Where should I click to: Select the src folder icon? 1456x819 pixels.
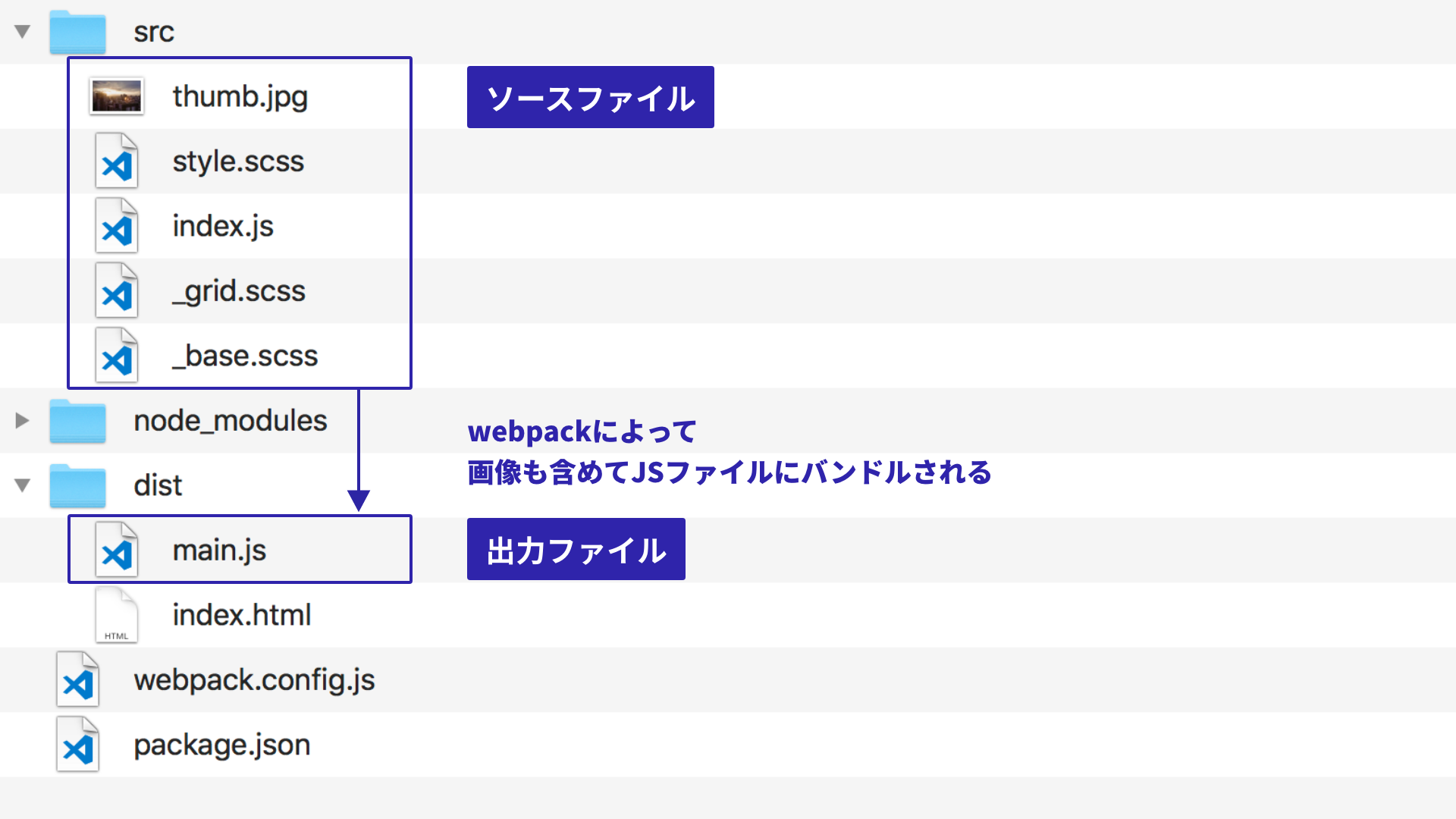coord(77,32)
